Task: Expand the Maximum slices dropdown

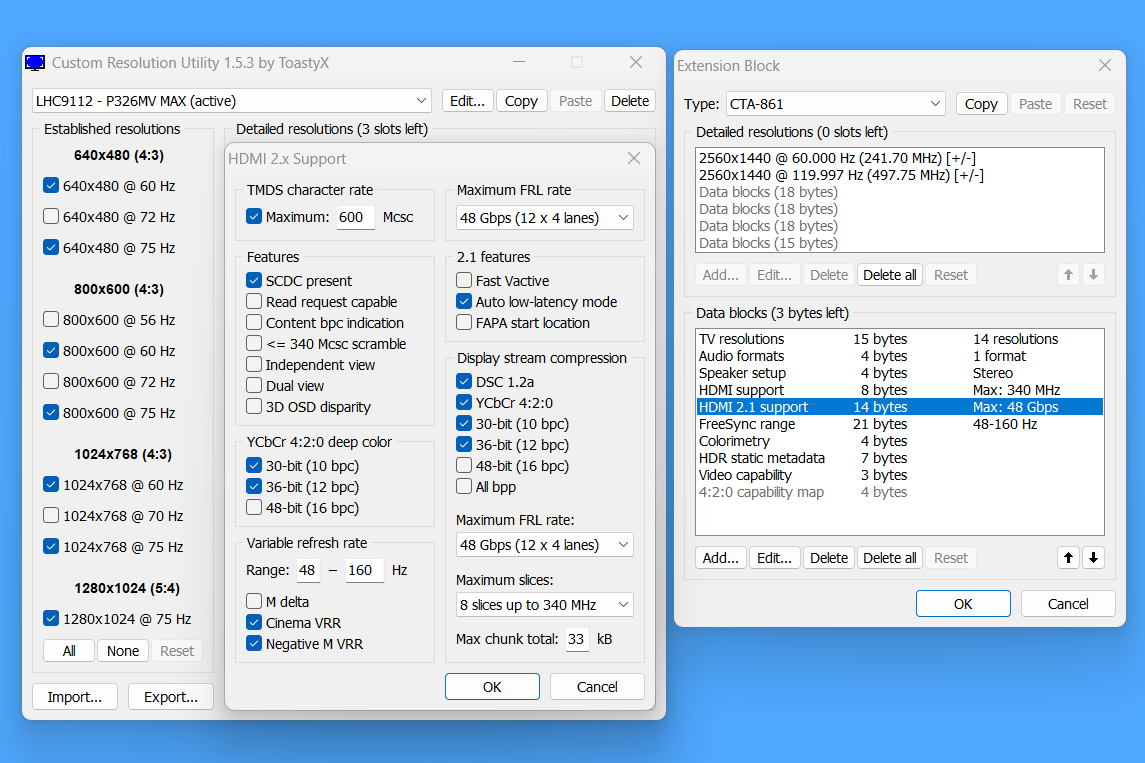Action: (544, 605)
